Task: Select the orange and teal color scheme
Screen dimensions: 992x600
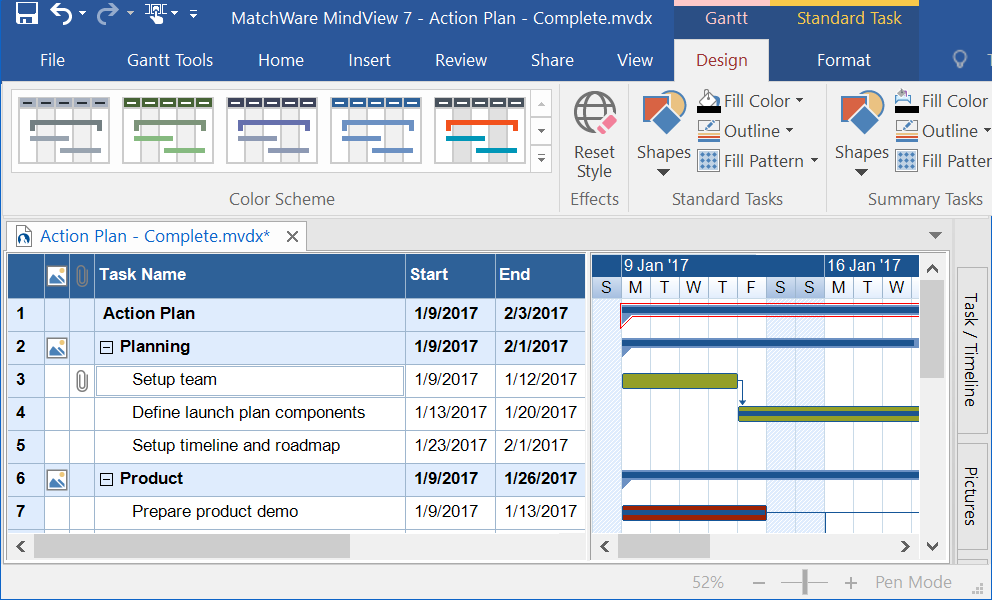Action: point(480,130)
